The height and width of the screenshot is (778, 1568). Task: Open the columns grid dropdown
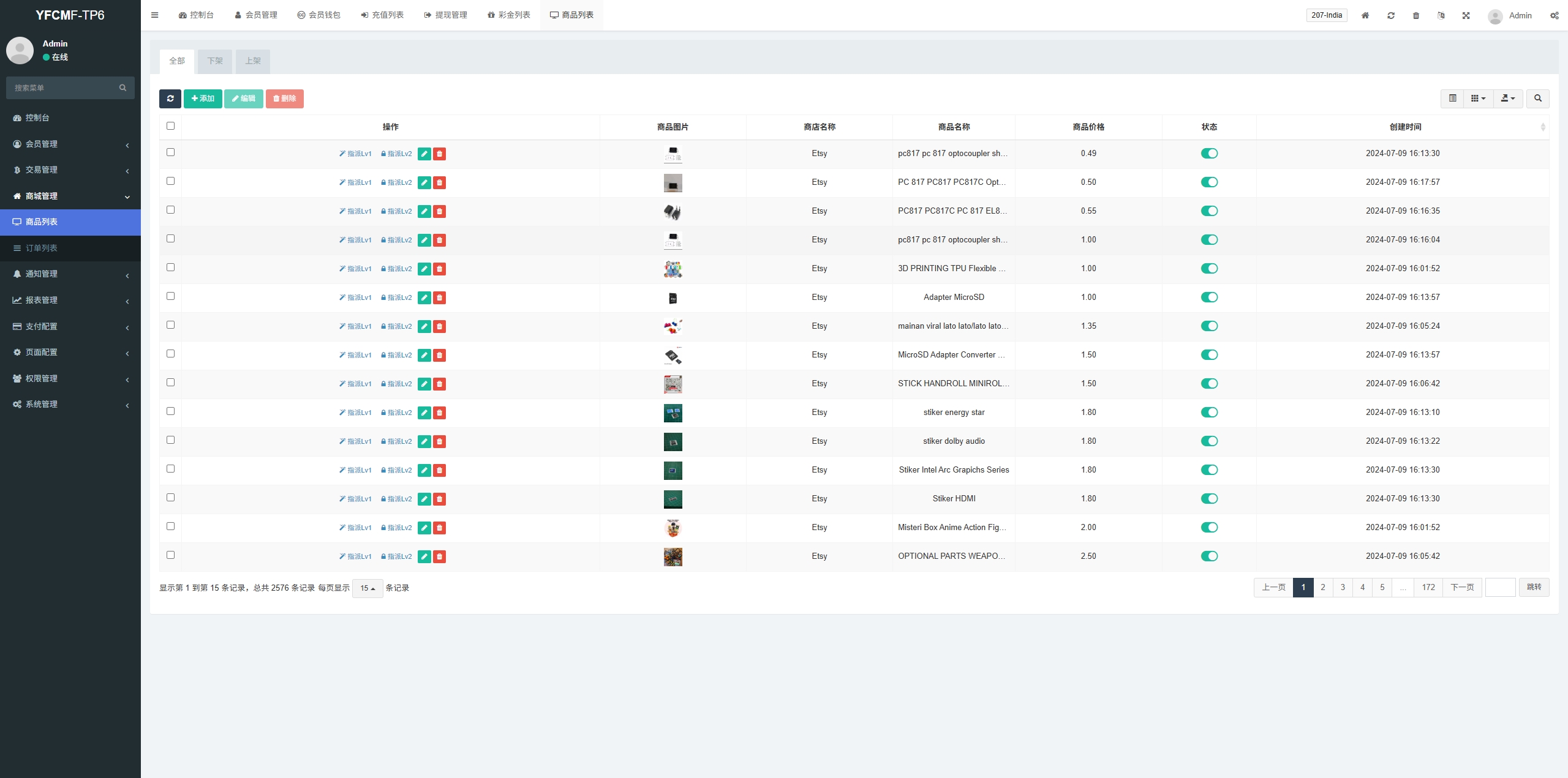click(1478, 99)
